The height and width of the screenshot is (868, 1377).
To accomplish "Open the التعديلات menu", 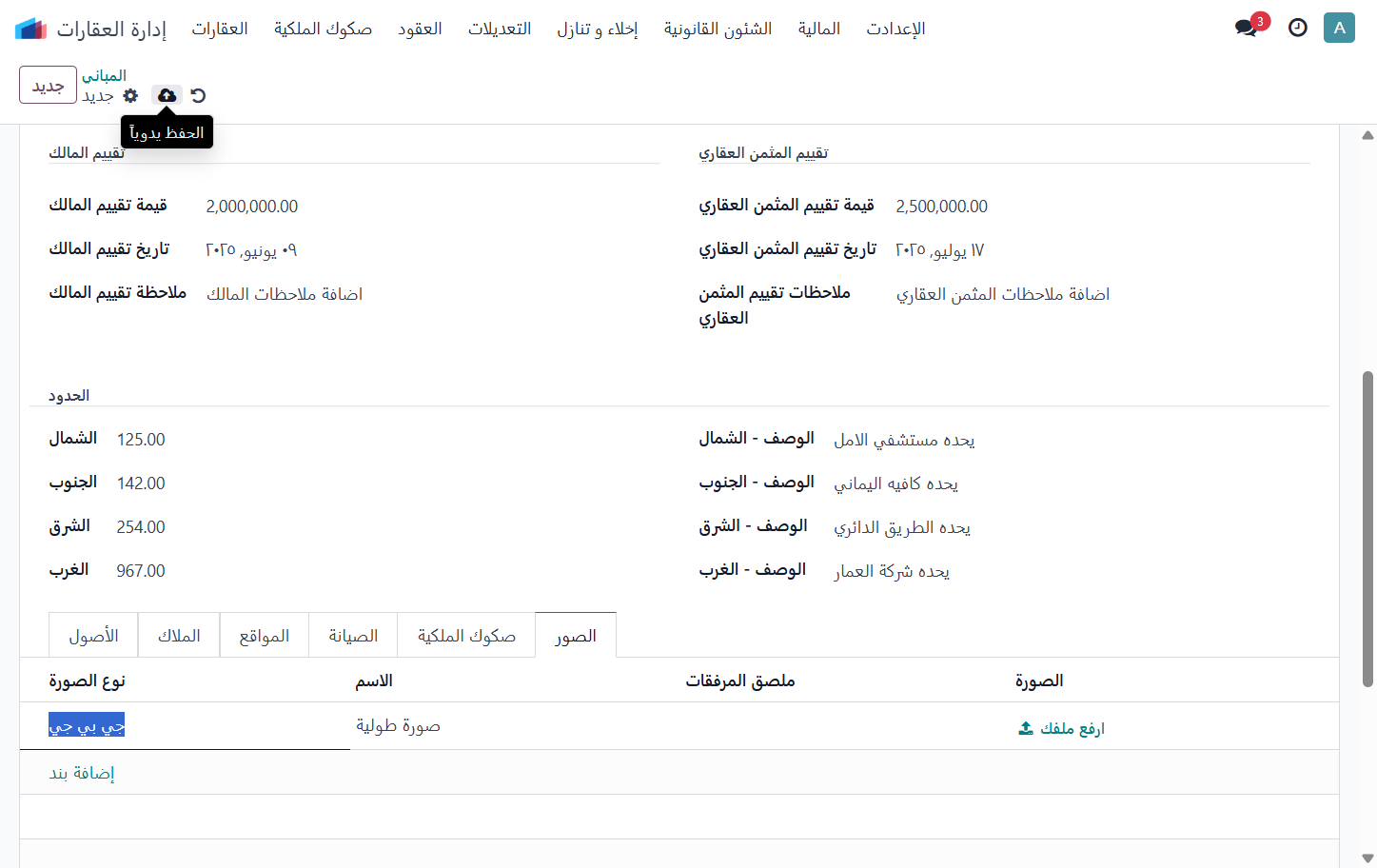I will point(500,29).
